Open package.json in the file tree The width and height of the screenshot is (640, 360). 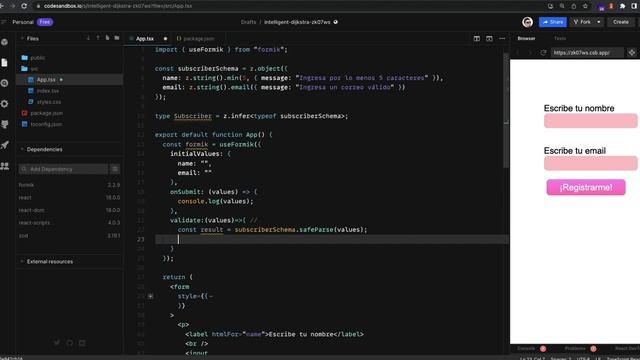(69, 113)
